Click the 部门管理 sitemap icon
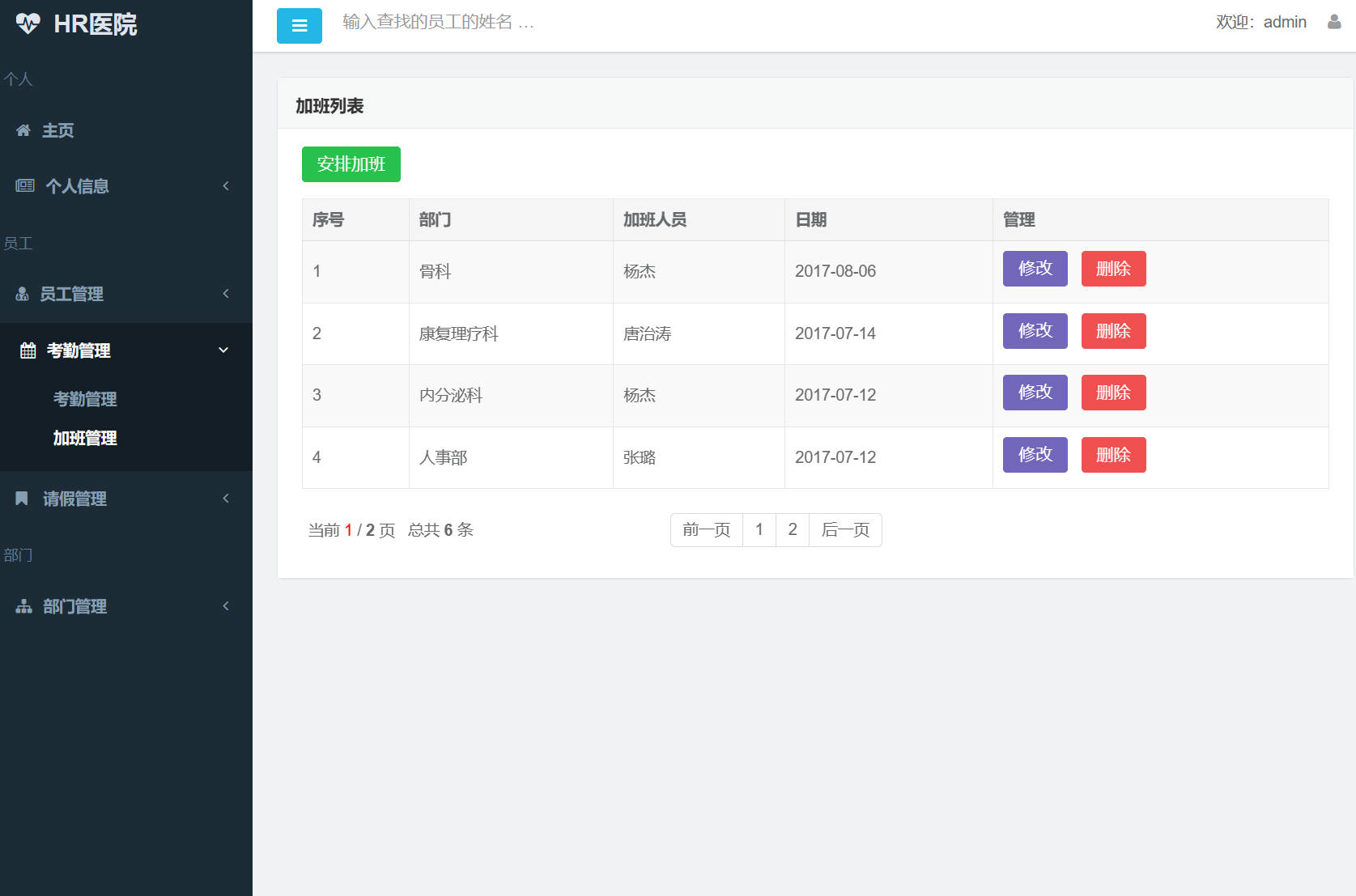The image size is (1356, 896). [22, 605]
